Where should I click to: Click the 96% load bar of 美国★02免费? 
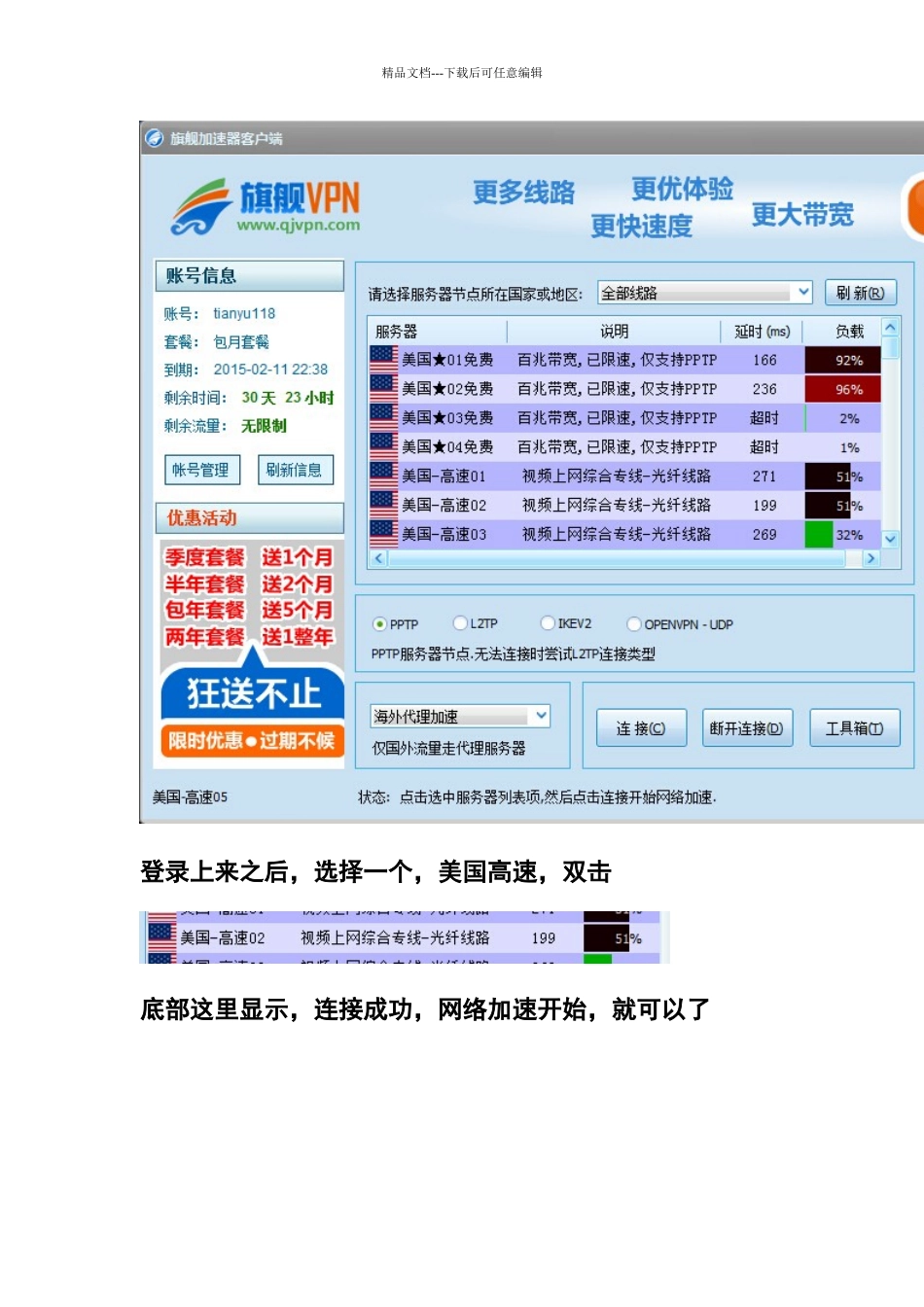(x=842, y=389)
